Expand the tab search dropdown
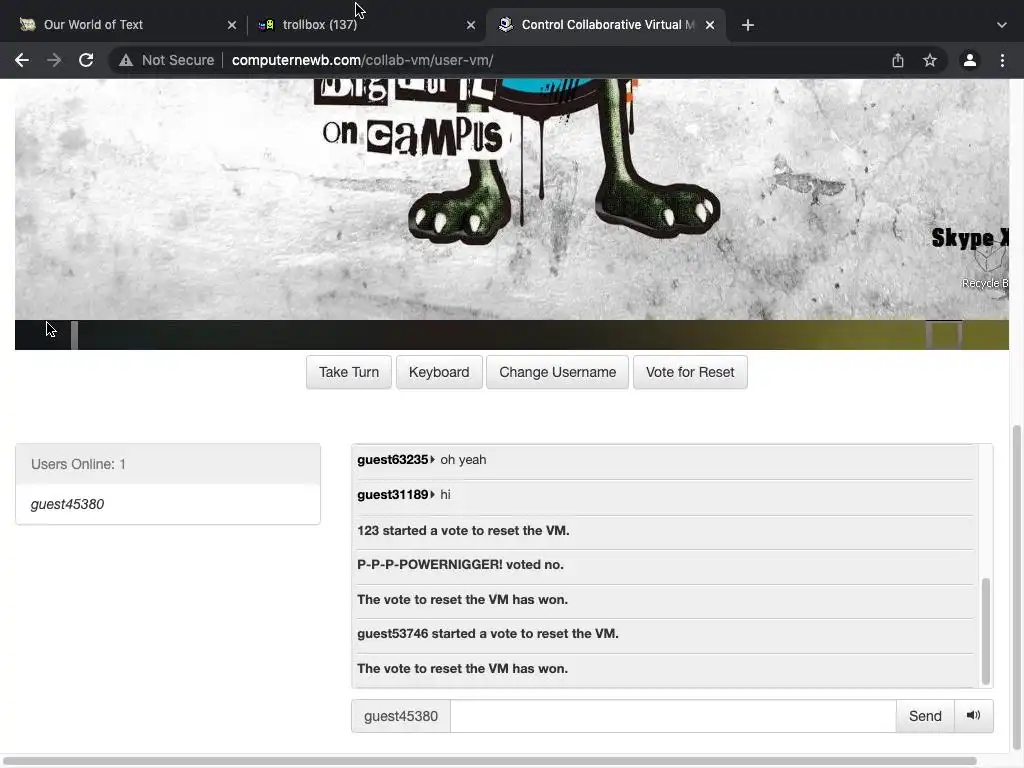Screen dimensions: 1024x768 tap(1002, 25)
